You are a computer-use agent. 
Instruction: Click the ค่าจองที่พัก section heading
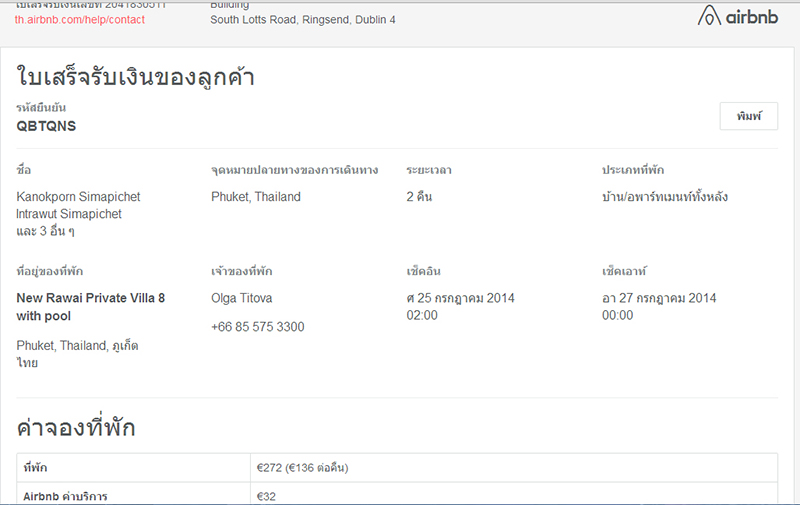point(76,428)
